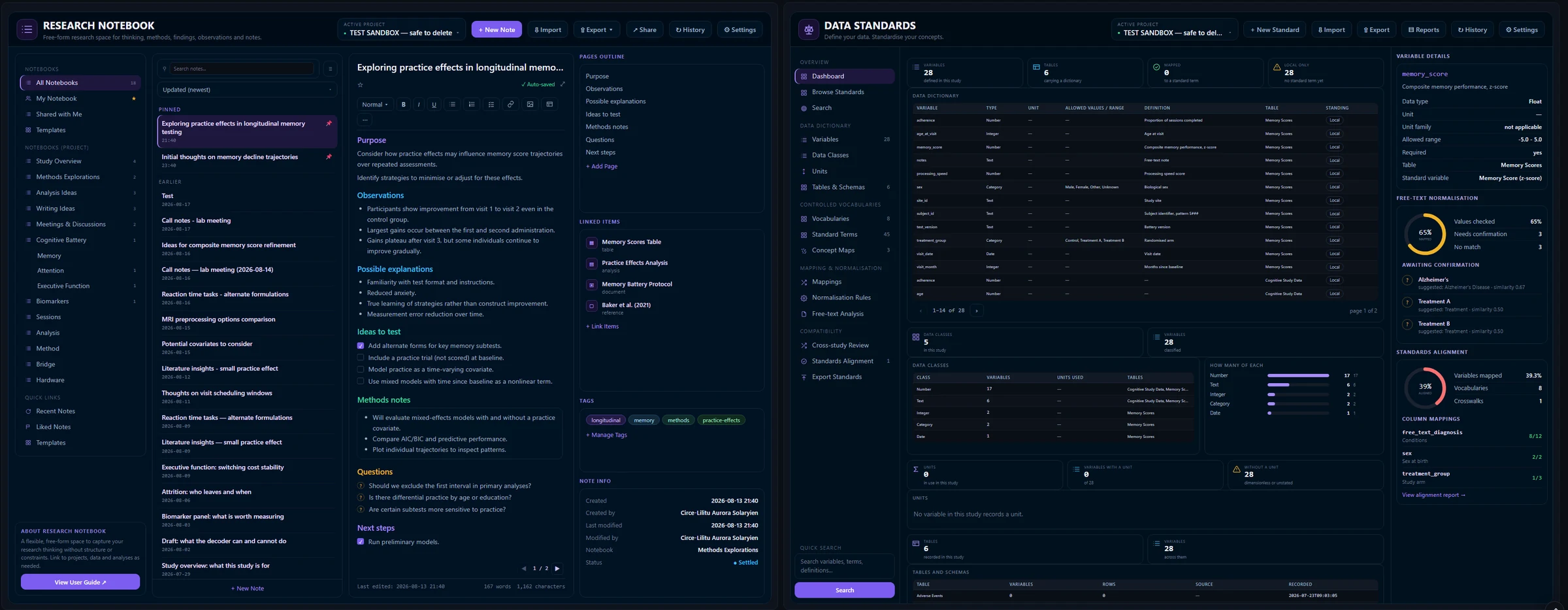Screen dimensions: 1568x610
Task: Check 'Include a practice trial (not scored) at baseline'
Action: coord(361,358)
